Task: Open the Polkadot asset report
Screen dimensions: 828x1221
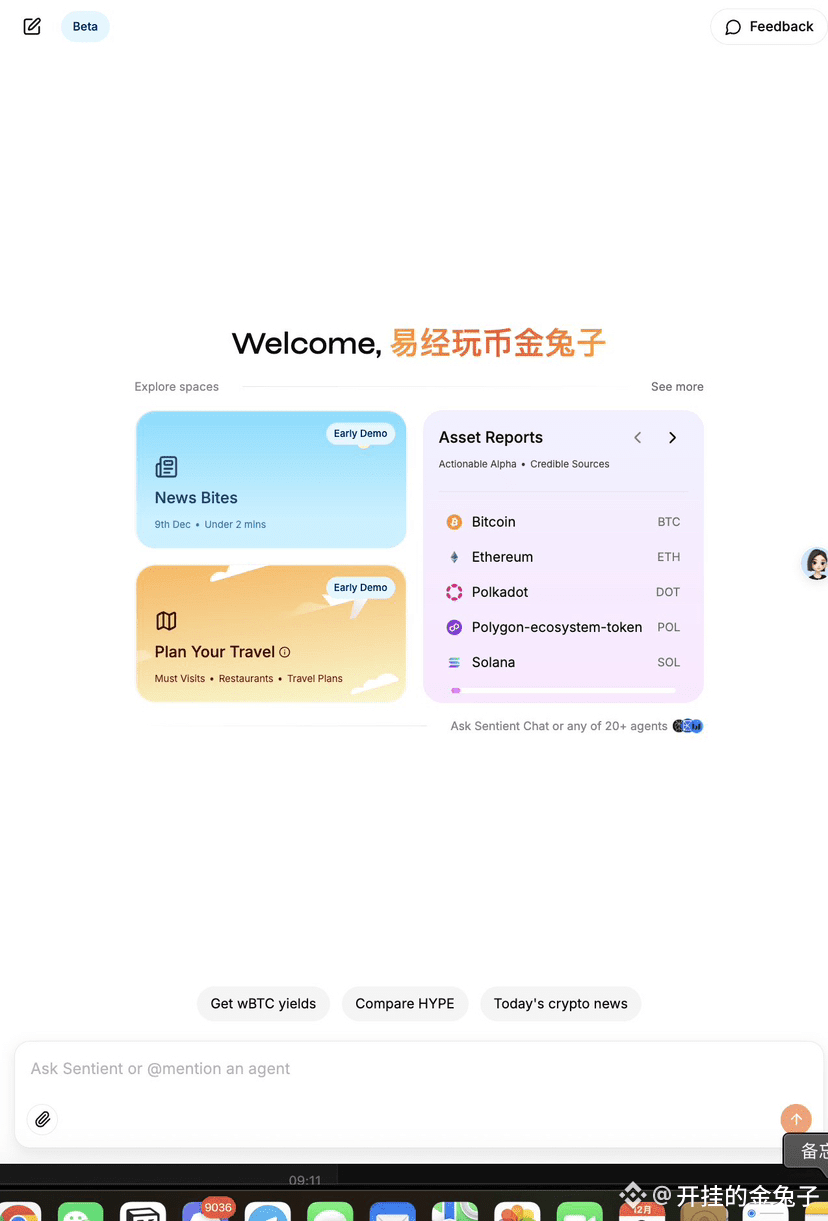Action: coord(563,592)
